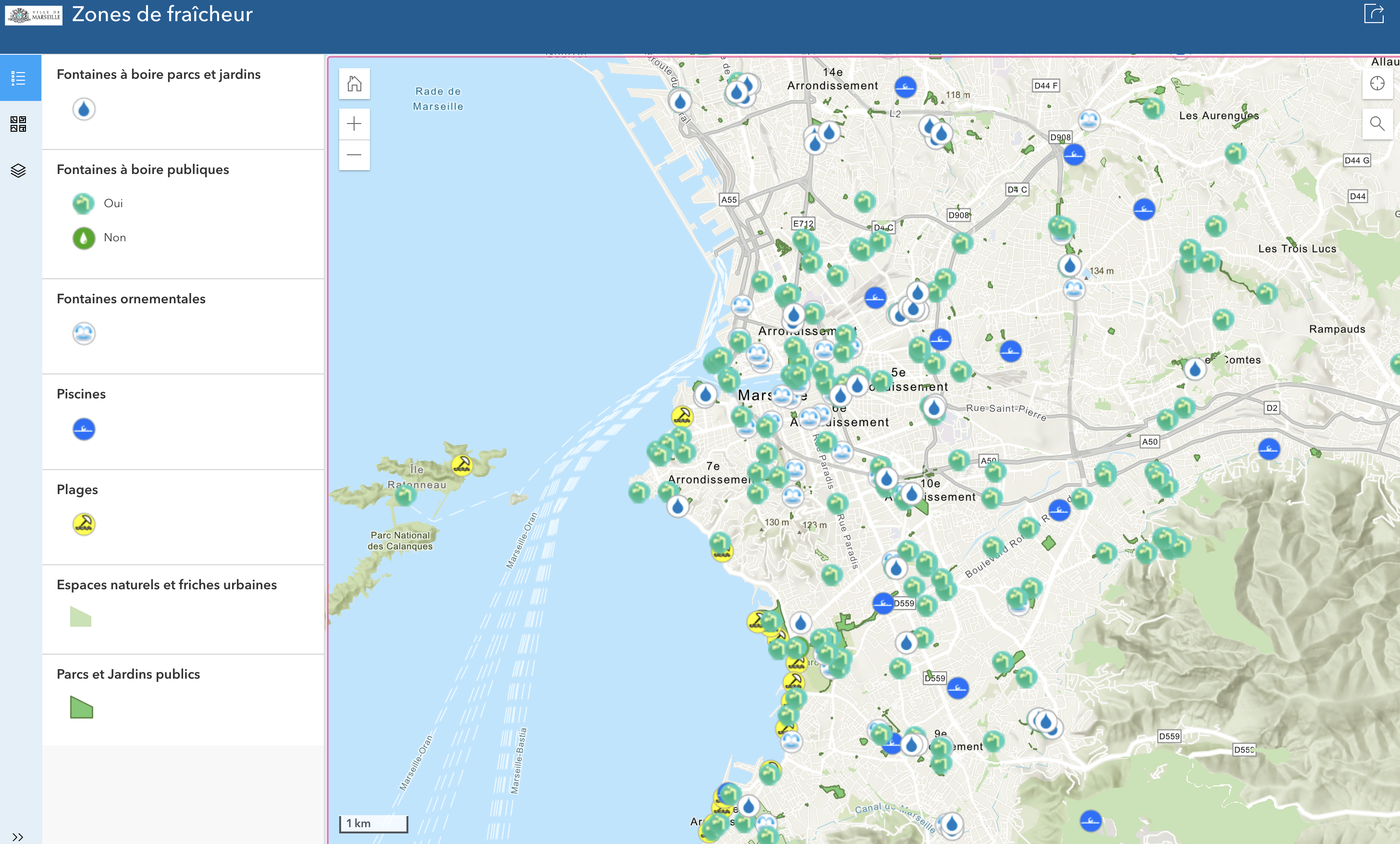Click the locate my position icon

tap(1377, 84)
